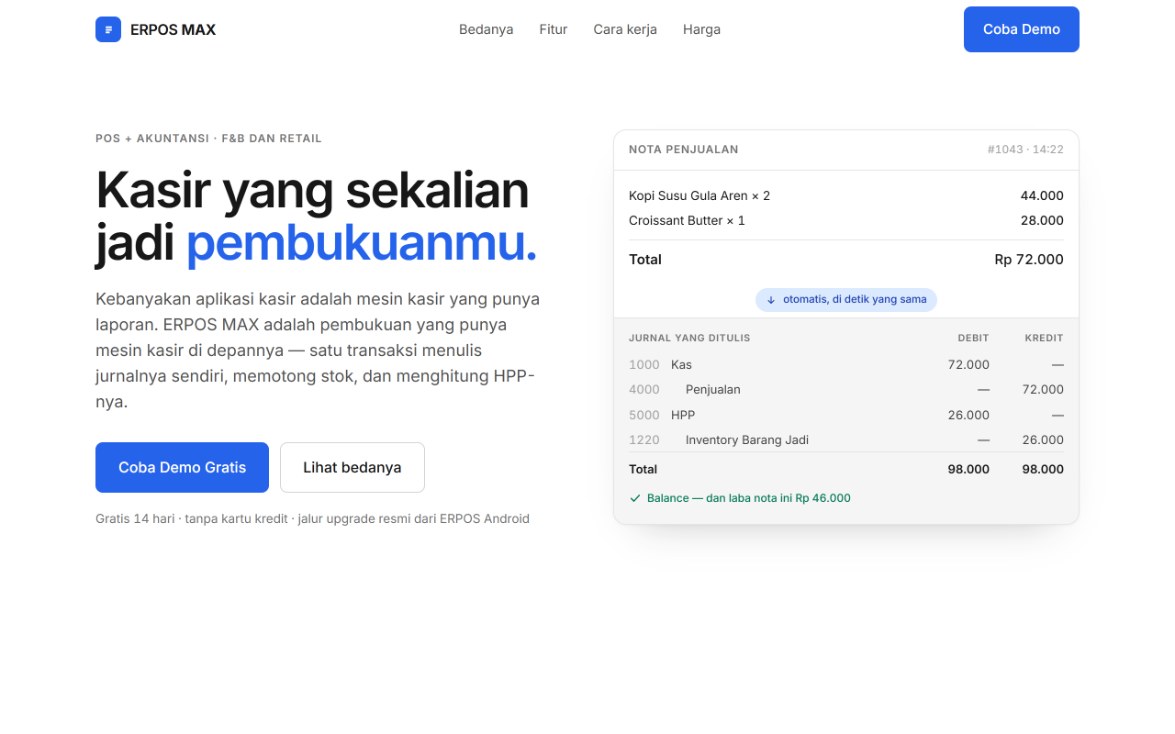Click the 72.000 kredit for Penjualan

(x=1042, y=390)
